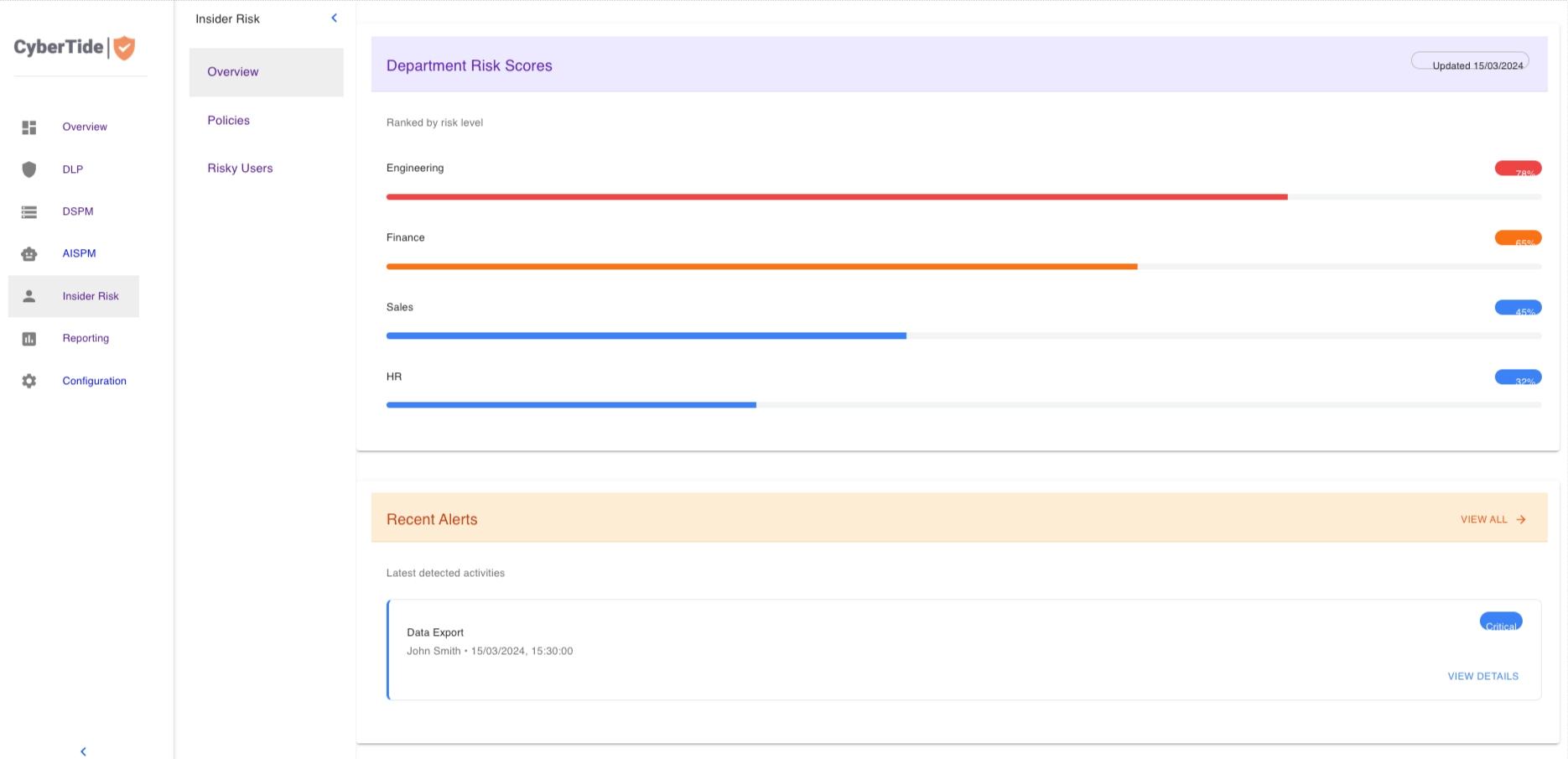Screen dimensions: 1568x759
Task: Open the Risky Users submenu item
Action: point(240,169)
